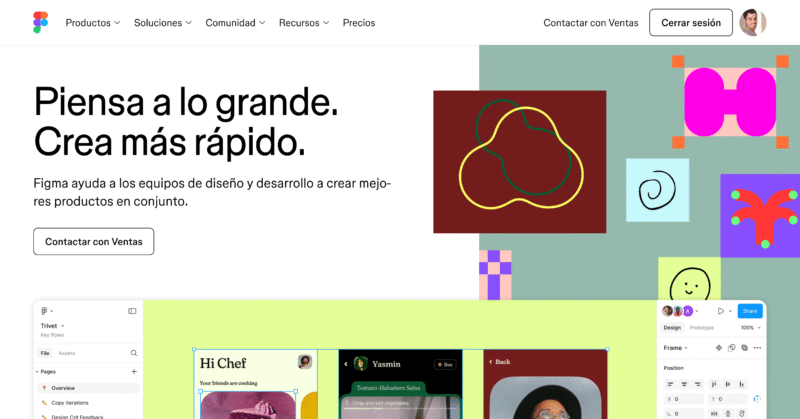Select the Align bottom icon

click(x=742, y=384)
